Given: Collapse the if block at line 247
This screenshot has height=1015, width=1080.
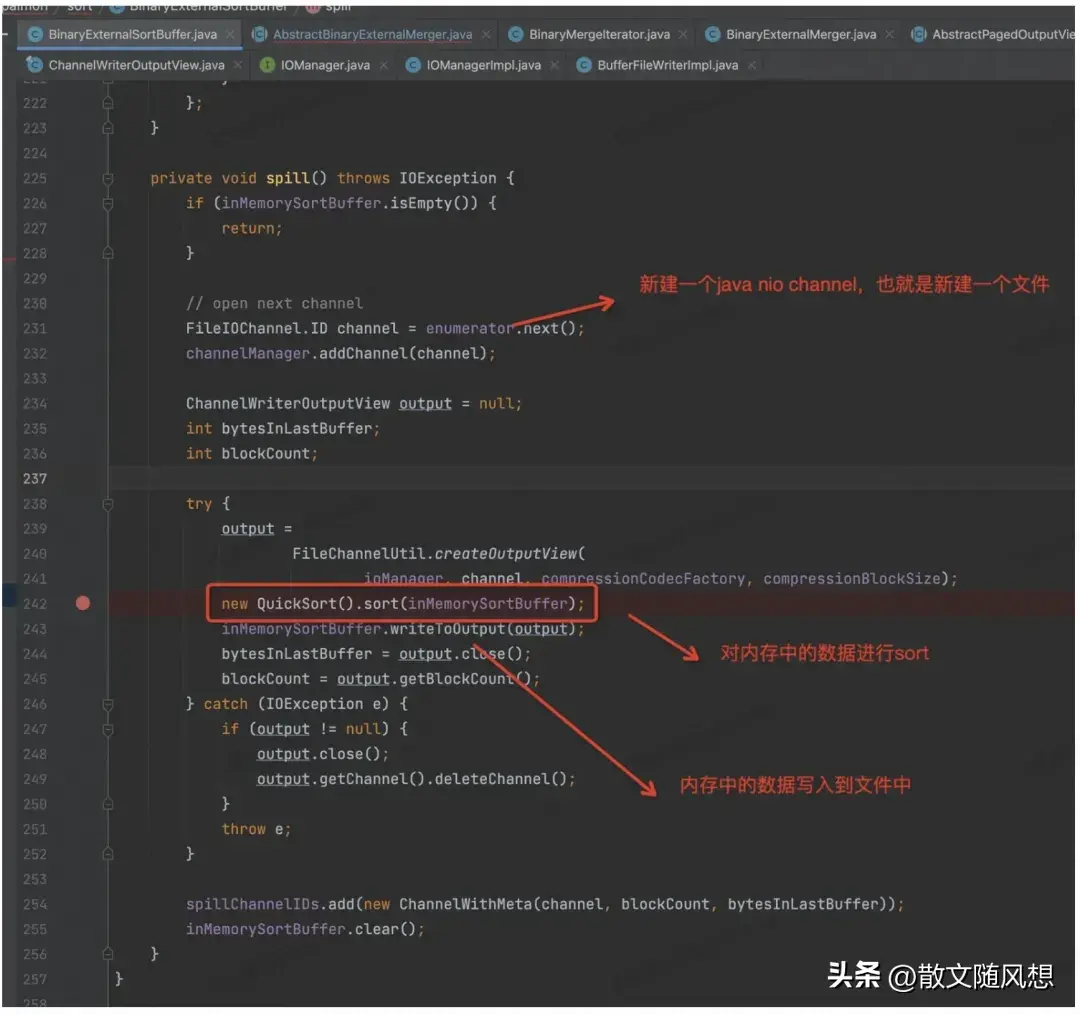Looking at the screenshot, I should coord(108,730).
